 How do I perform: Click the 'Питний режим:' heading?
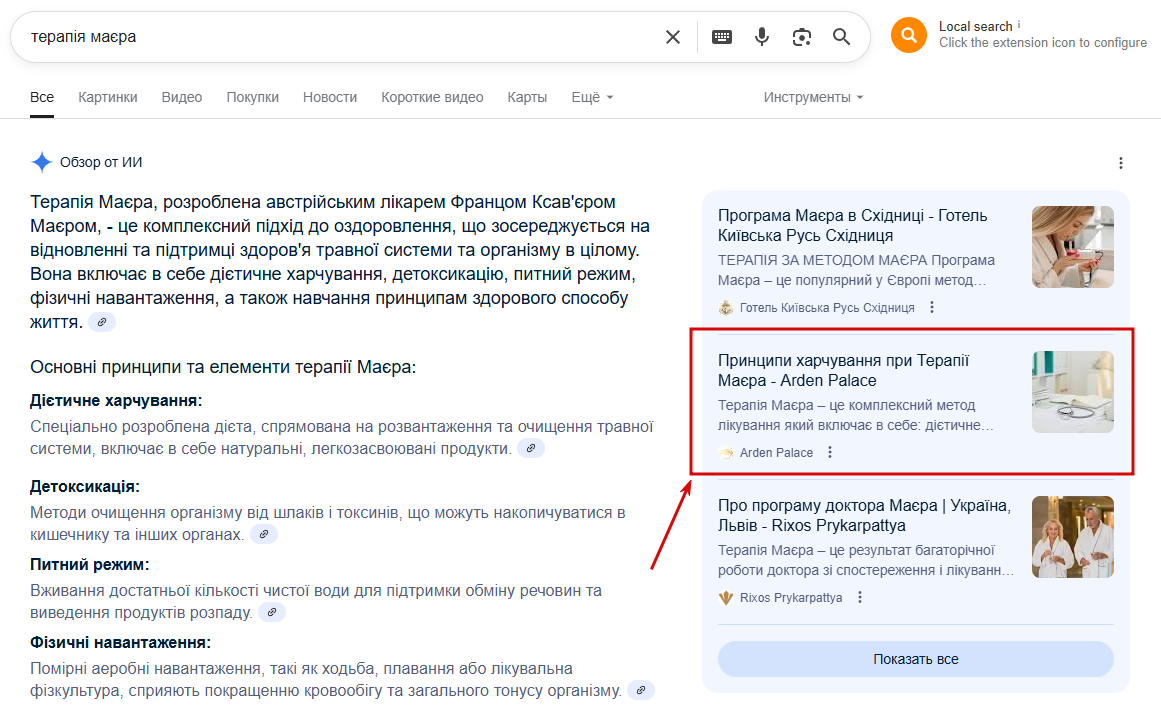click(90, 565)
